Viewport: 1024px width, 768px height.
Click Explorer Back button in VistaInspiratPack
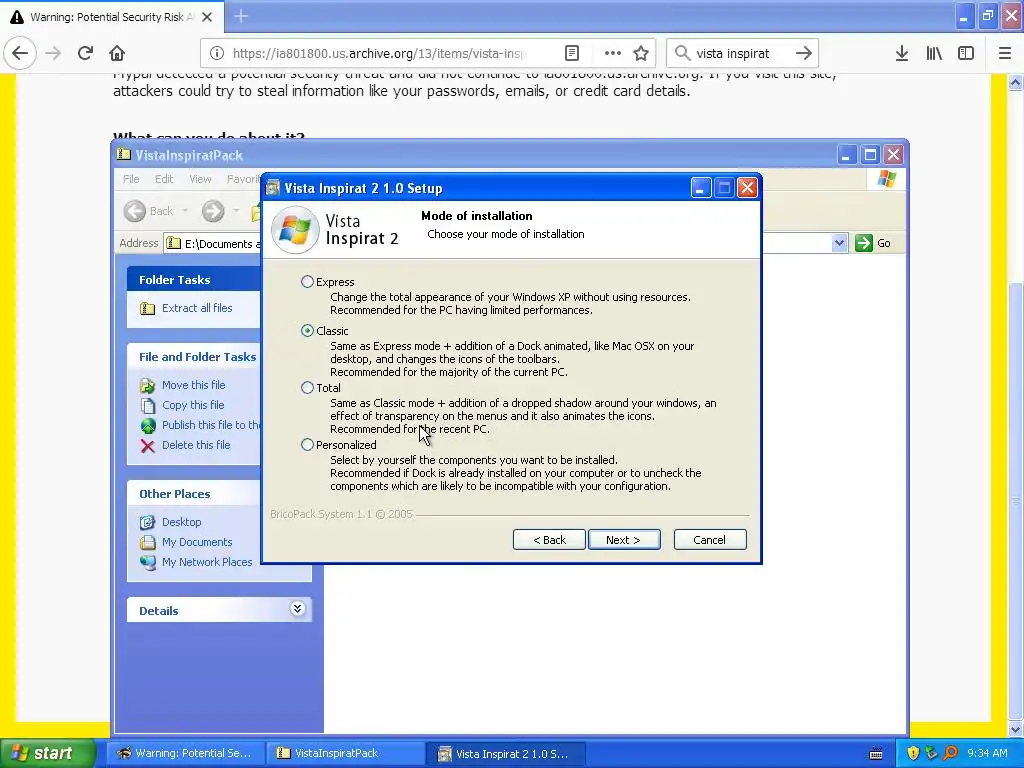pyautogui.click(x=149, y=211)
